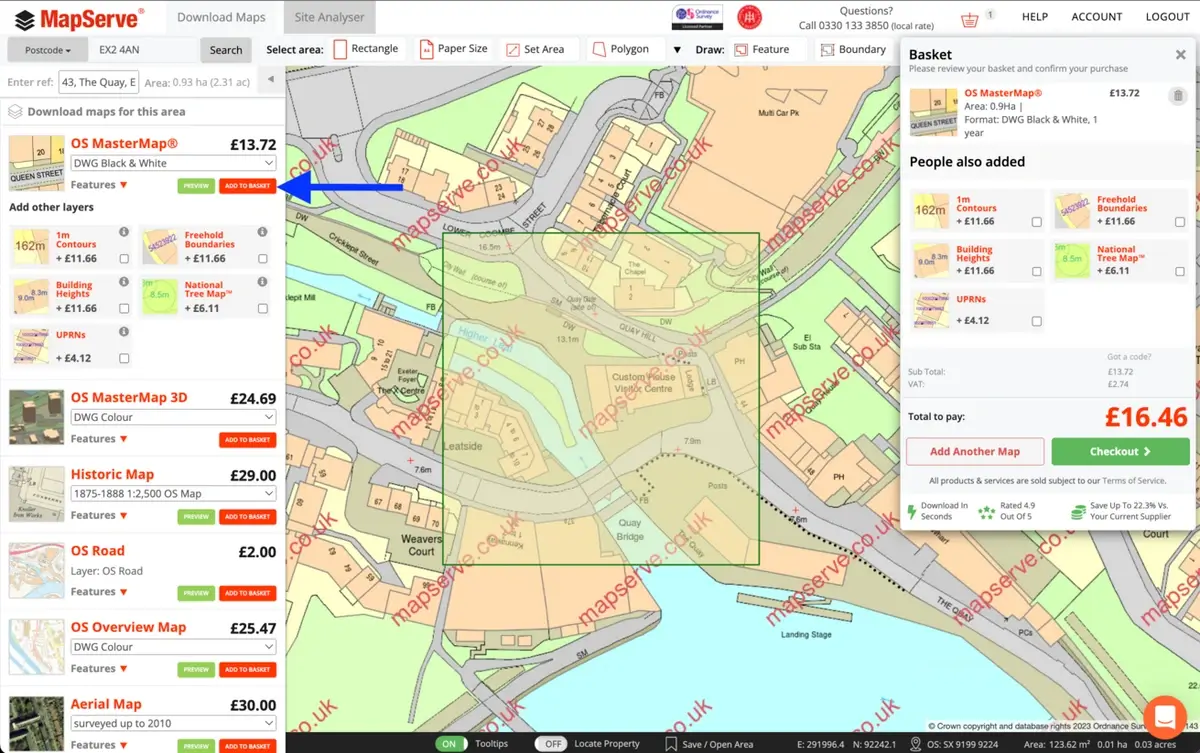Toggle the Tooltips ON switch

453,744
